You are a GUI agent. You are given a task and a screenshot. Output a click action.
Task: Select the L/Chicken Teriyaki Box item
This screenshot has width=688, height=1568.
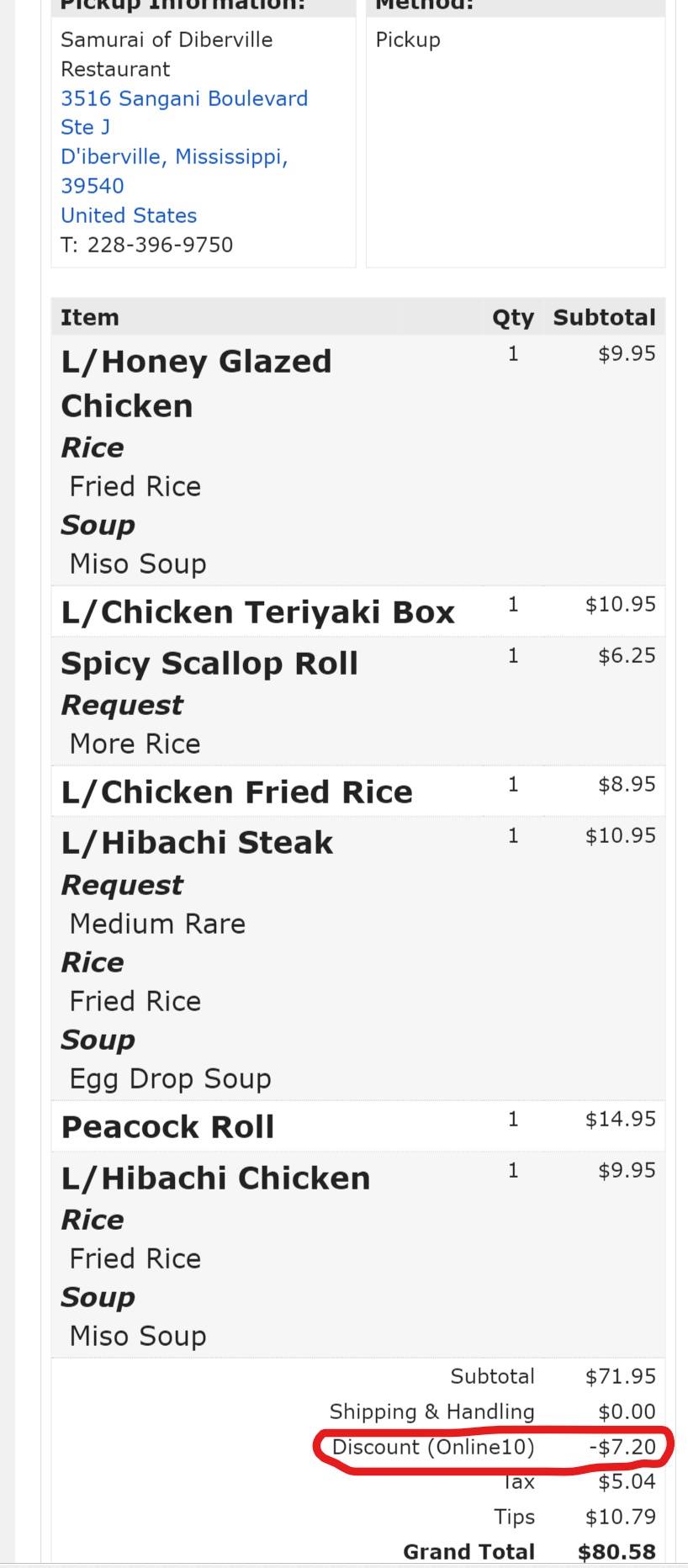click(x=257, y=612)
